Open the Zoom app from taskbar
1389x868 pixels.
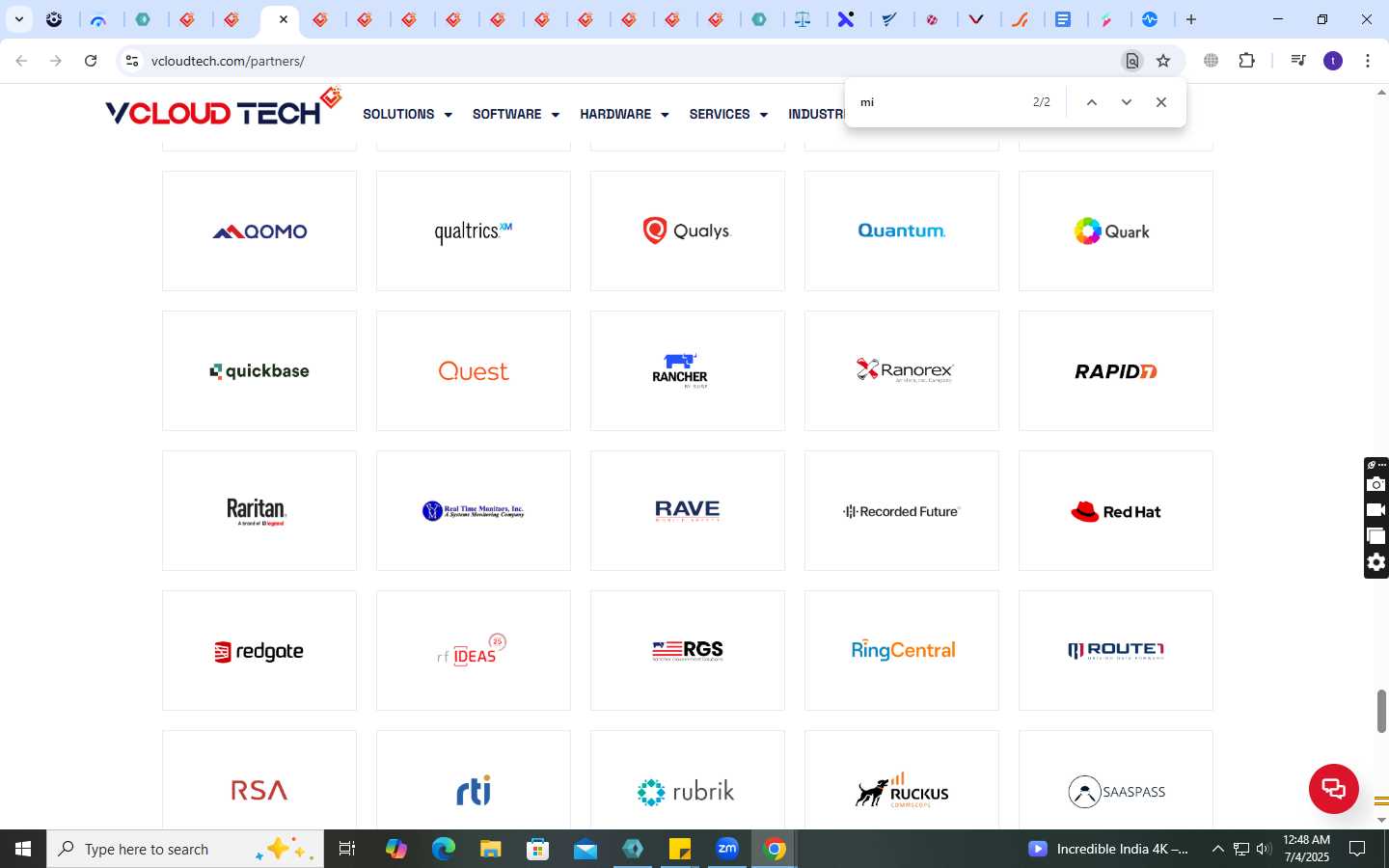click(x=727, y=849)
